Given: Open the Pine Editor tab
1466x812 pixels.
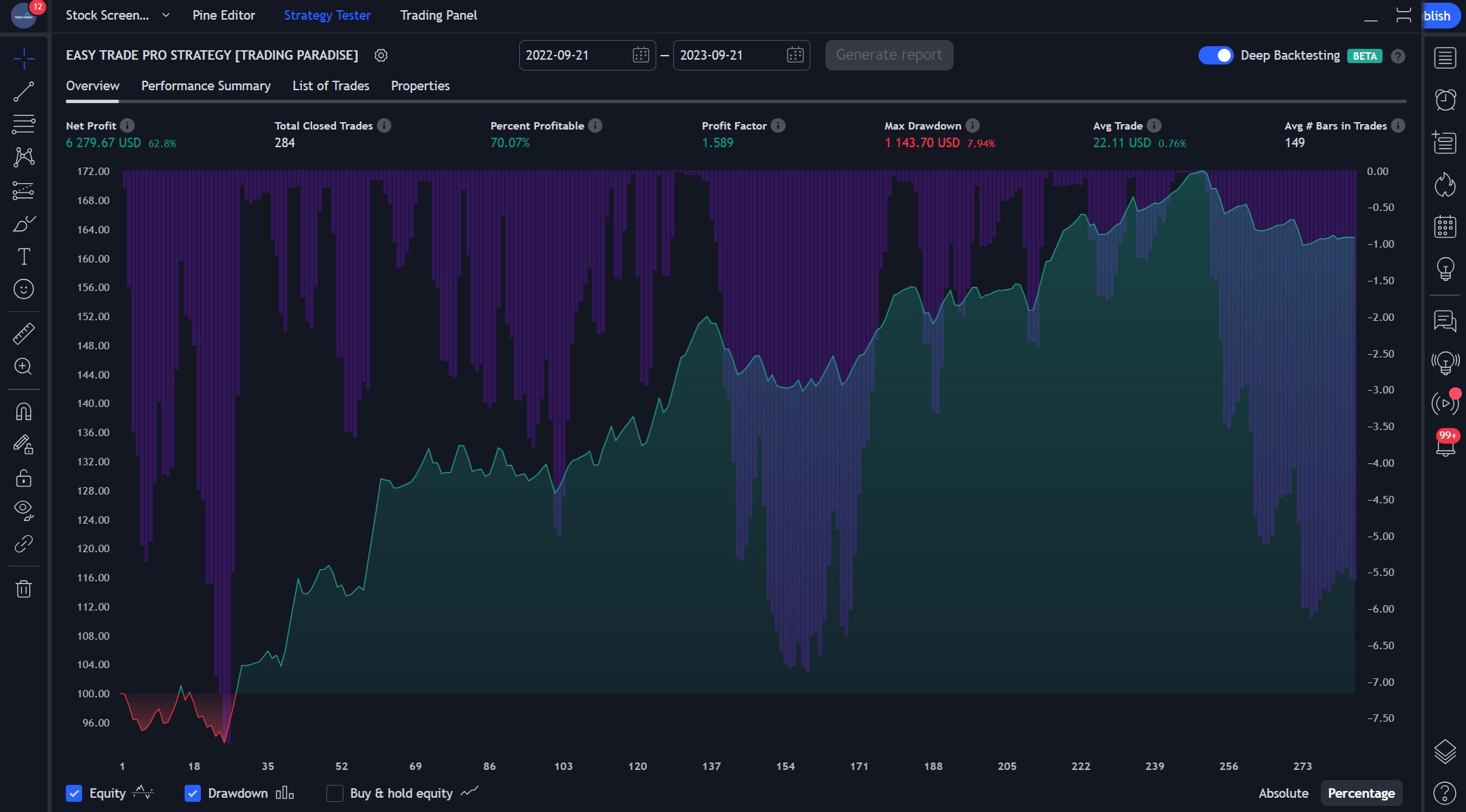Looking at the screenshot, I should (223, 15).
